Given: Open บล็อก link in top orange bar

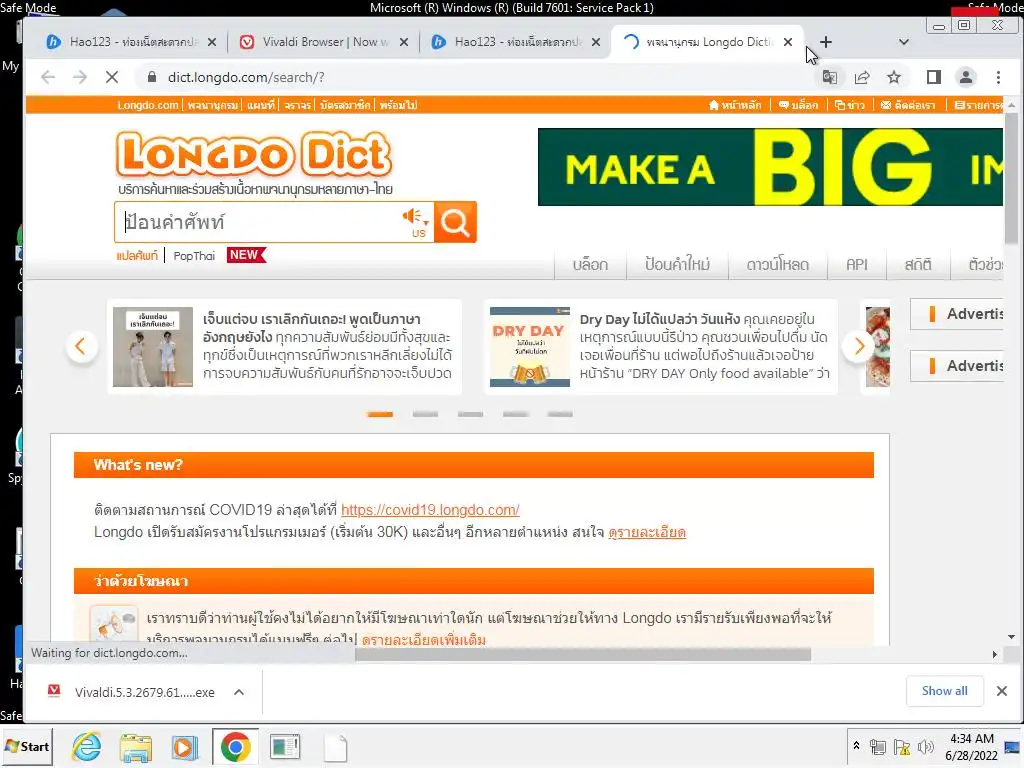Looking at the screenshot, I should 798,105.
